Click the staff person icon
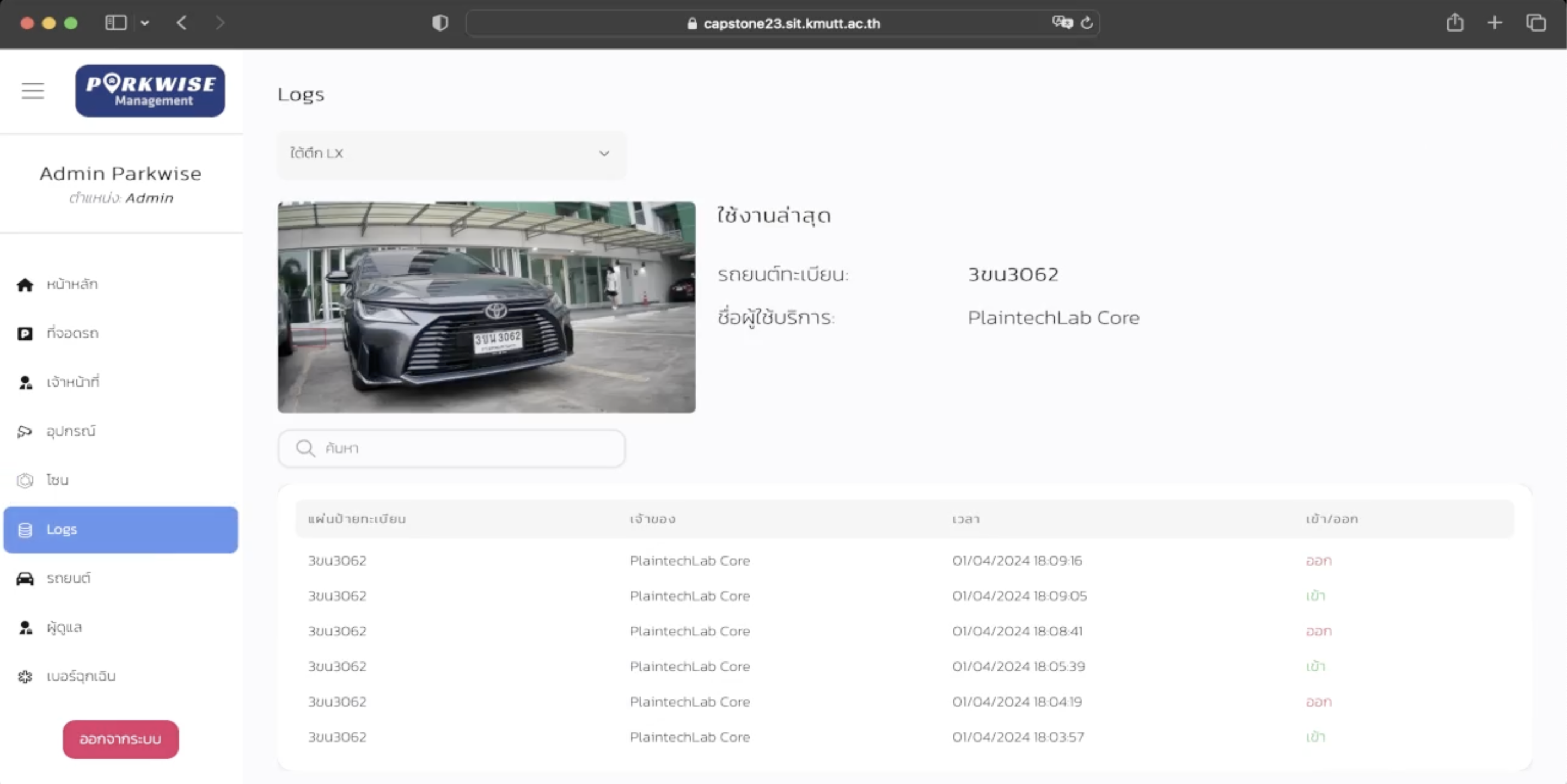Viewport: 1567px width, 784px height. (x=25, y=383)
